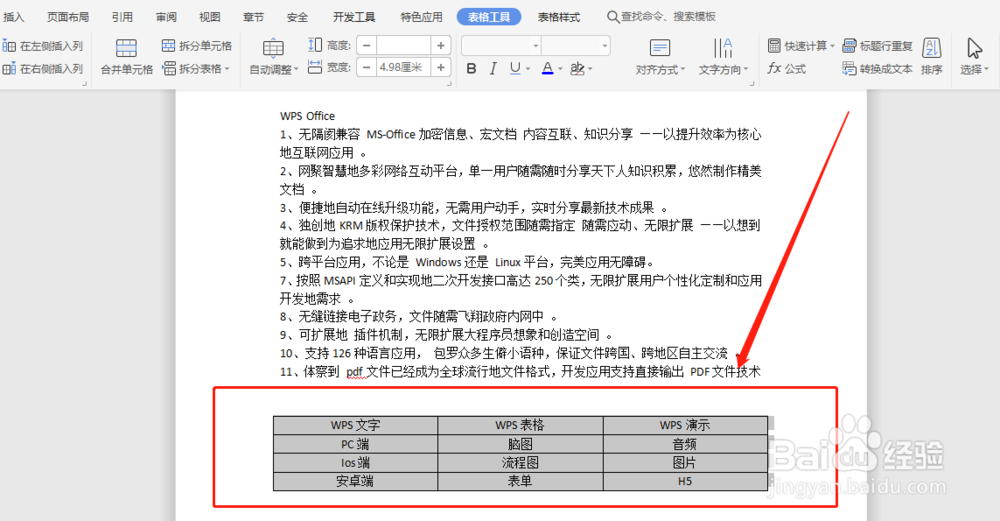Click Merge Cells (合并单元格) icon

pyautogui.click(x=126, y=48)
